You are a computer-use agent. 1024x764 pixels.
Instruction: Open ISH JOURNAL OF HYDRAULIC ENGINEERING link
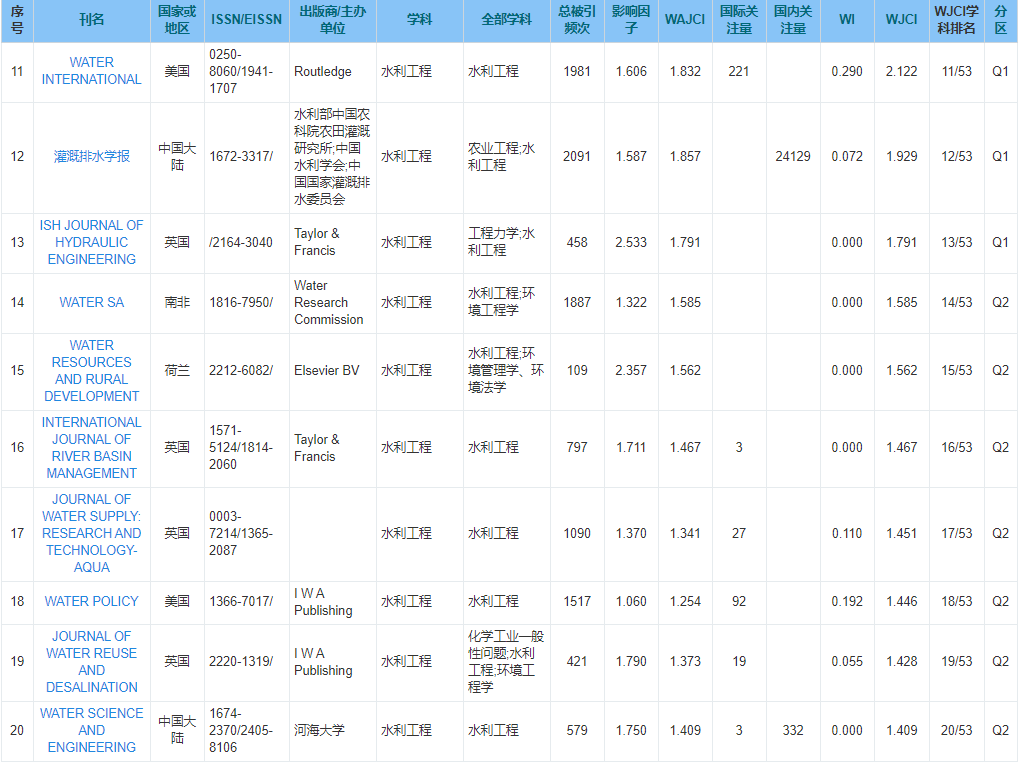coord(91,242)
